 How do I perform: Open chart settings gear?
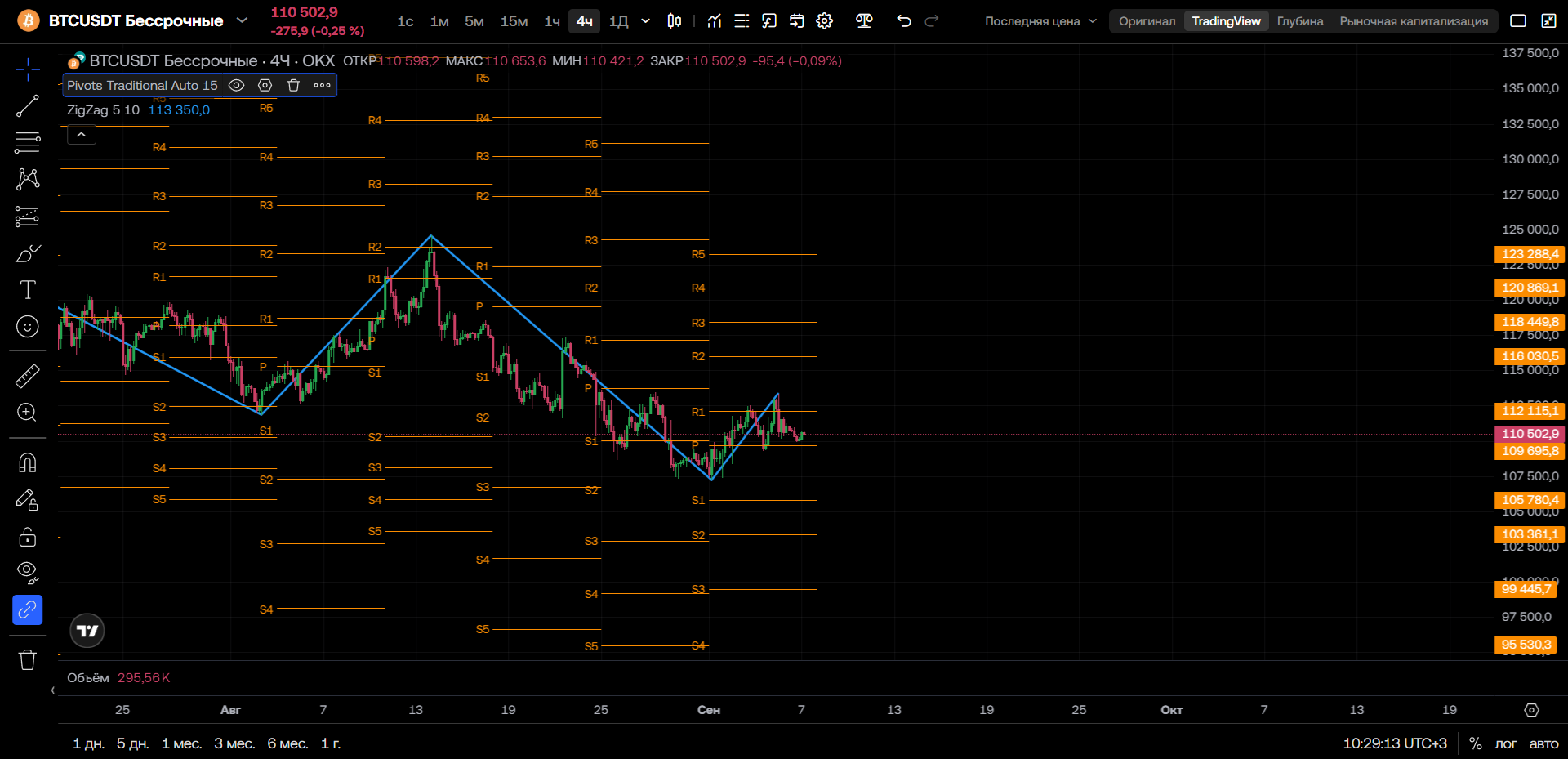pos(825,21)
